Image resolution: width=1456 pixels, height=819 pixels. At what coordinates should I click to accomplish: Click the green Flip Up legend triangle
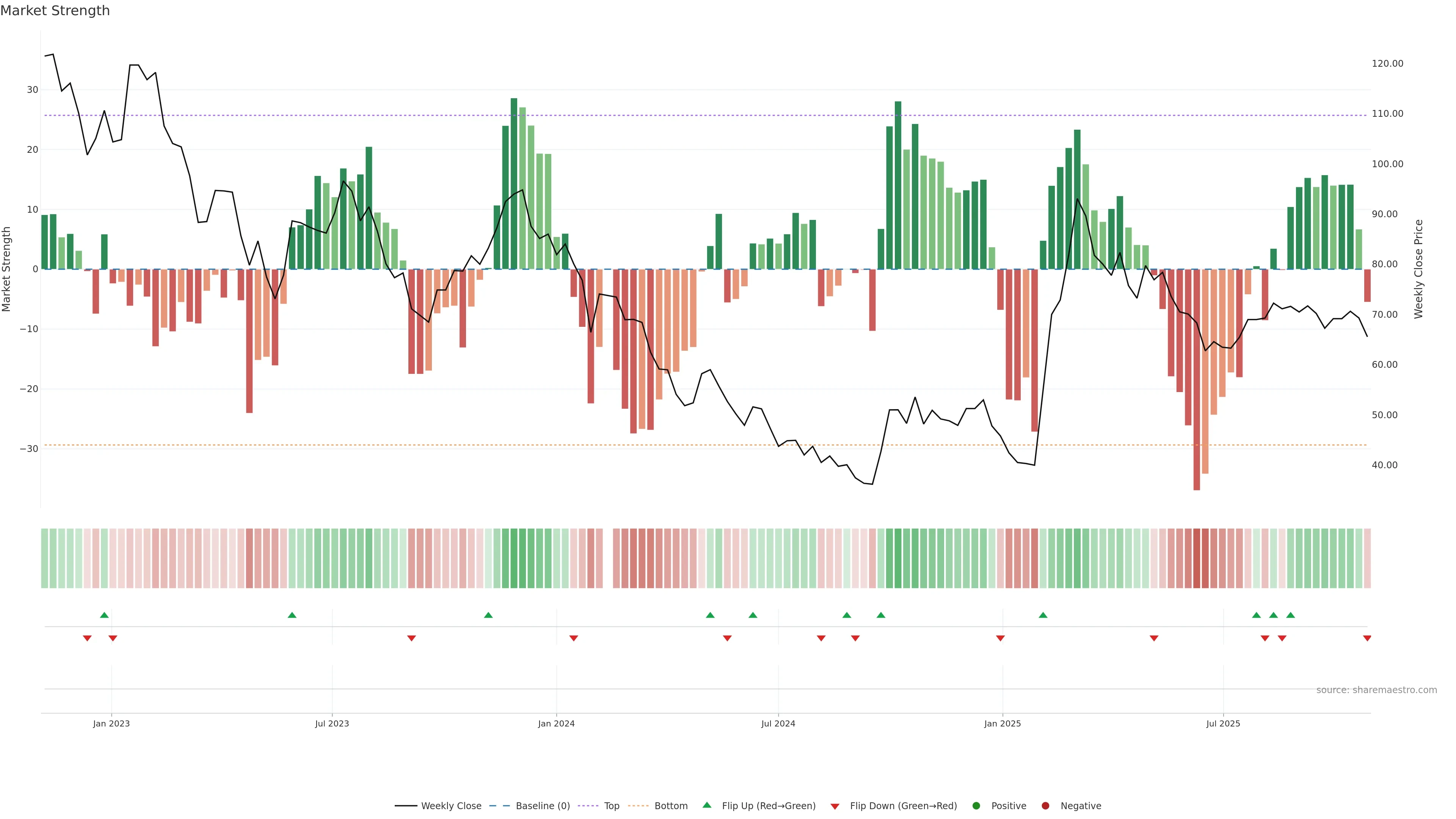[706, 805]
